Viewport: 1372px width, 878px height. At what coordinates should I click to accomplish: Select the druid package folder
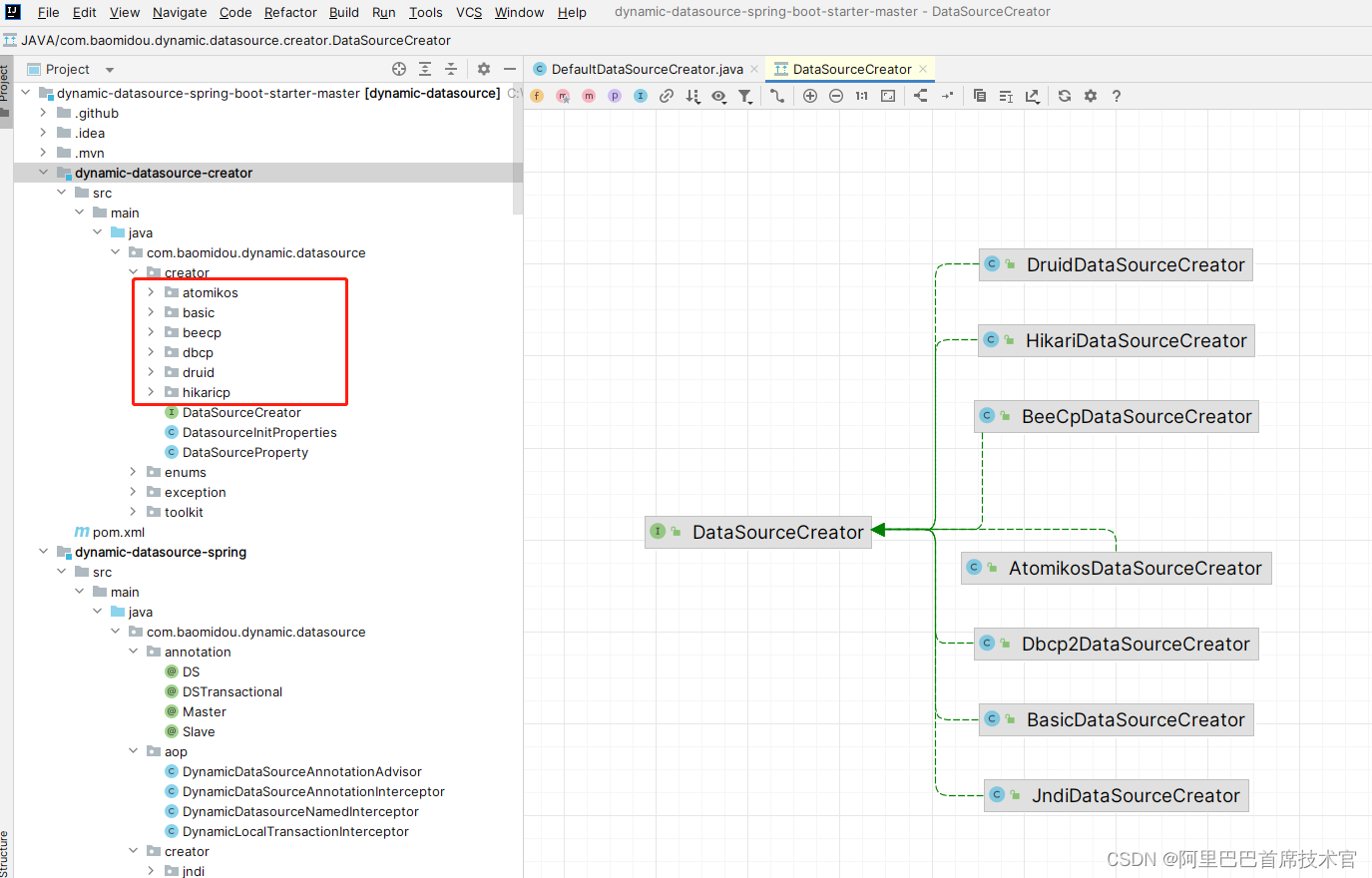pyautogui.click(x=199, y=372)
